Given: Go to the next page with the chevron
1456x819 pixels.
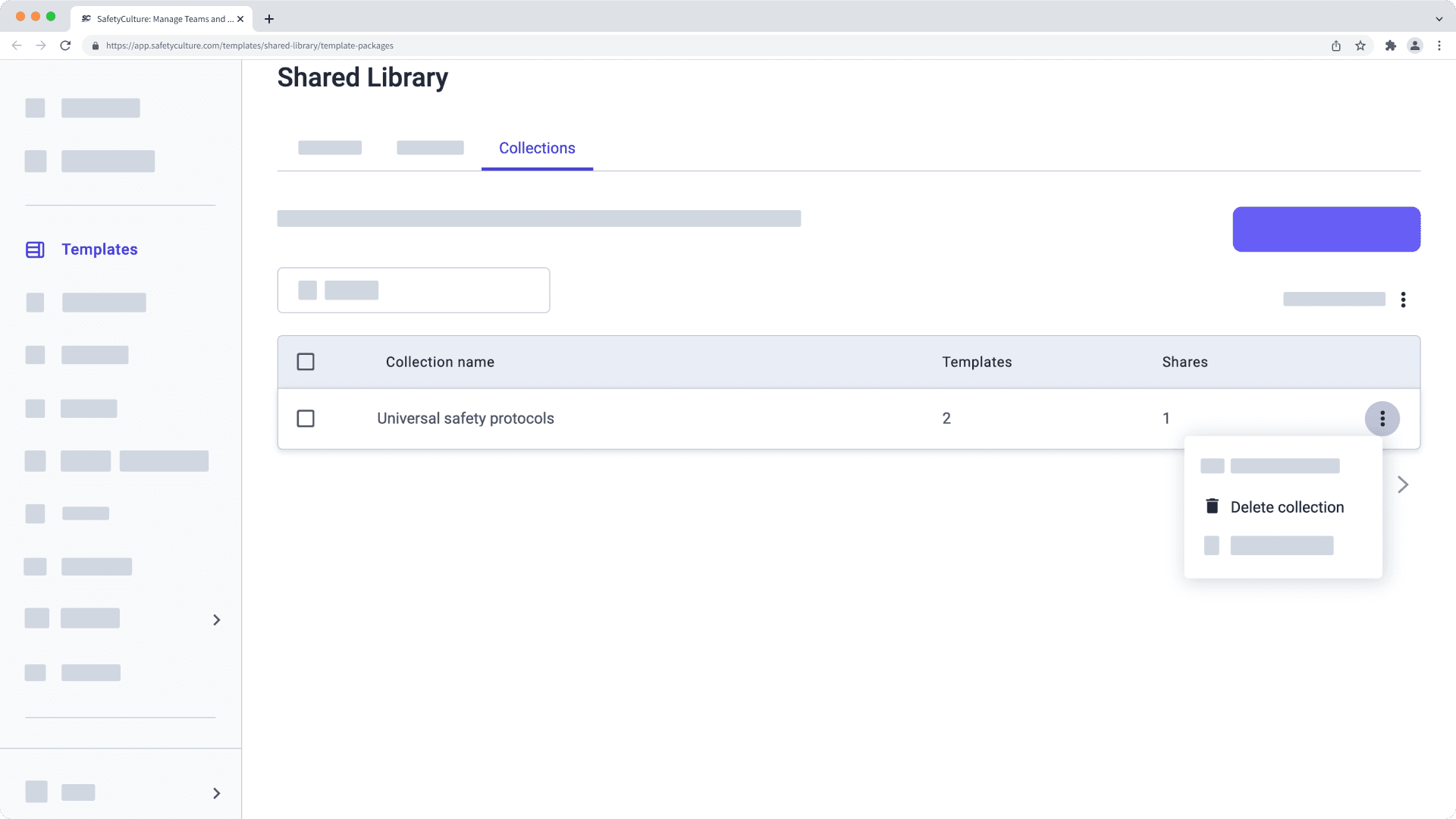Looking at the screenshot, I should tap(1403, 485).
